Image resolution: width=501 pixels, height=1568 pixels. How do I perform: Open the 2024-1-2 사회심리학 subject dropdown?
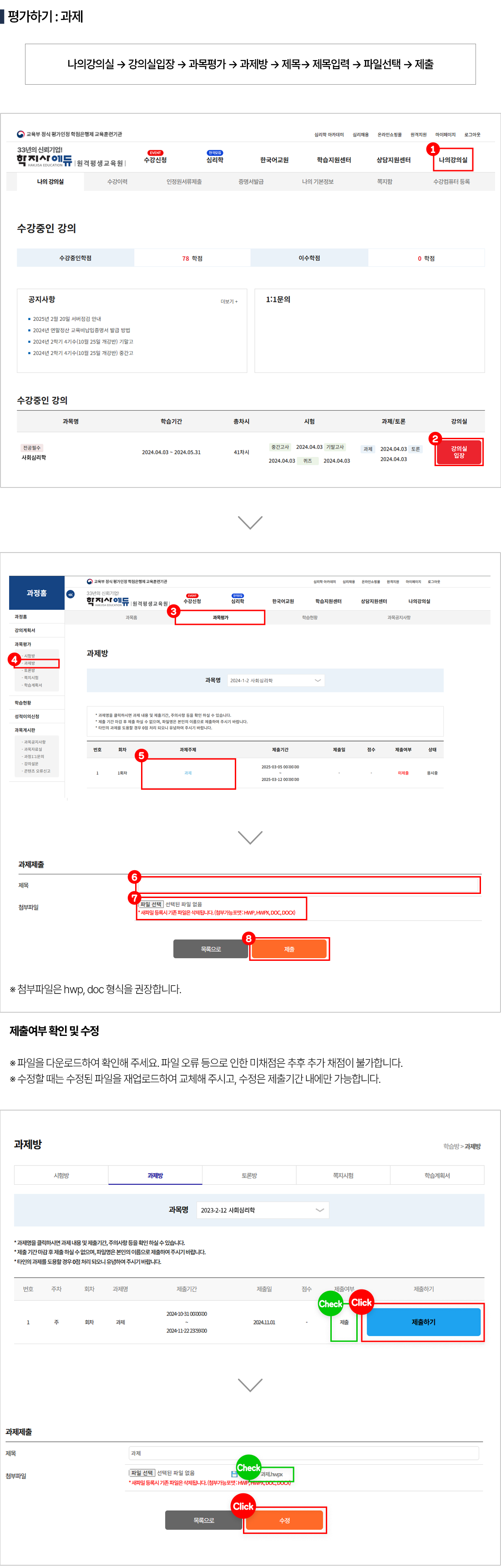click(276, 680)
